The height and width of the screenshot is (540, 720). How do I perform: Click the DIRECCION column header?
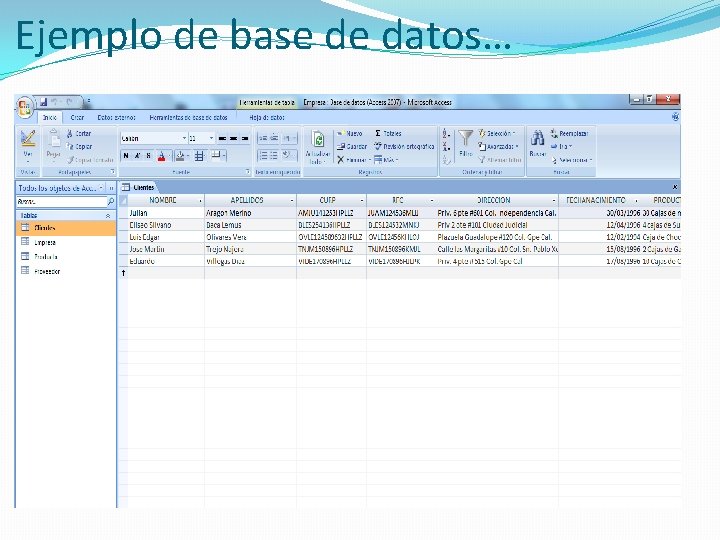click(x=497, y=200)
